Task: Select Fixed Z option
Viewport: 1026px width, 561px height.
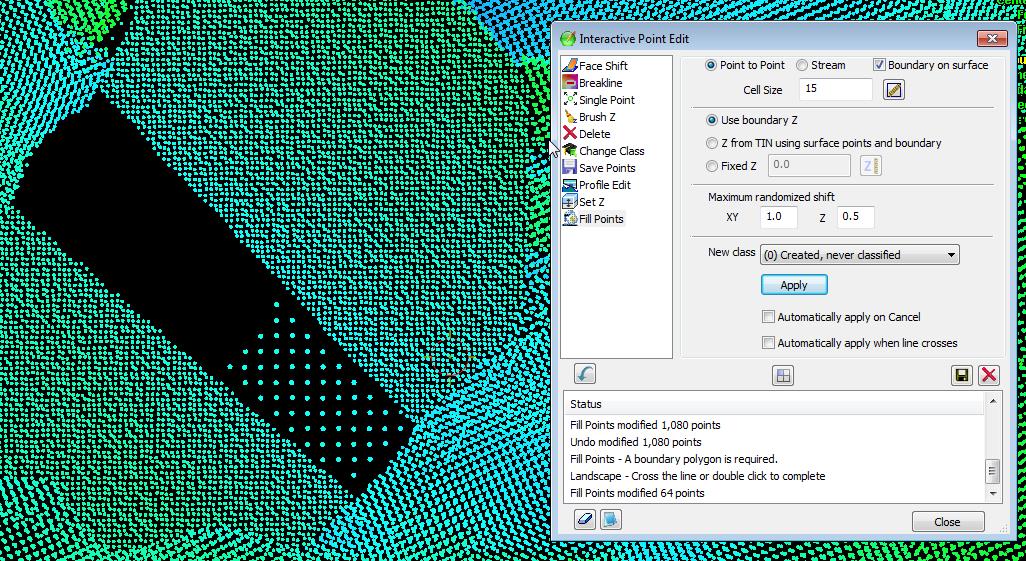Action: tap(732, 166)
